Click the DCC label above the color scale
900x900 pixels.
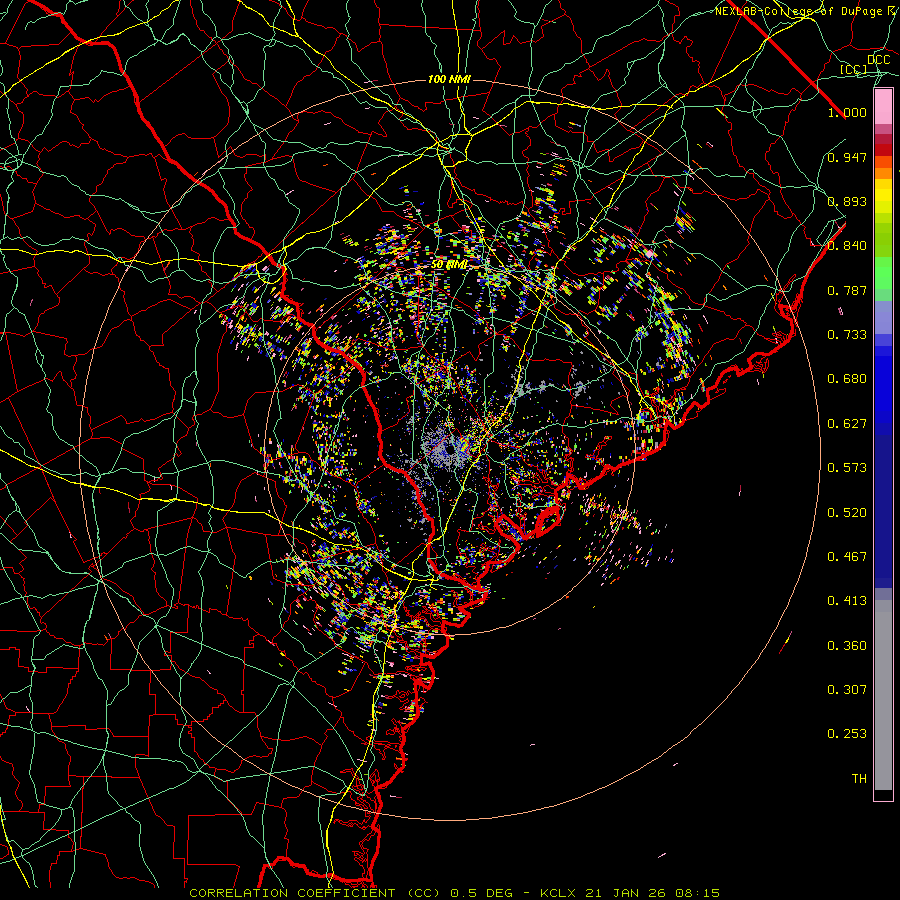879,60
